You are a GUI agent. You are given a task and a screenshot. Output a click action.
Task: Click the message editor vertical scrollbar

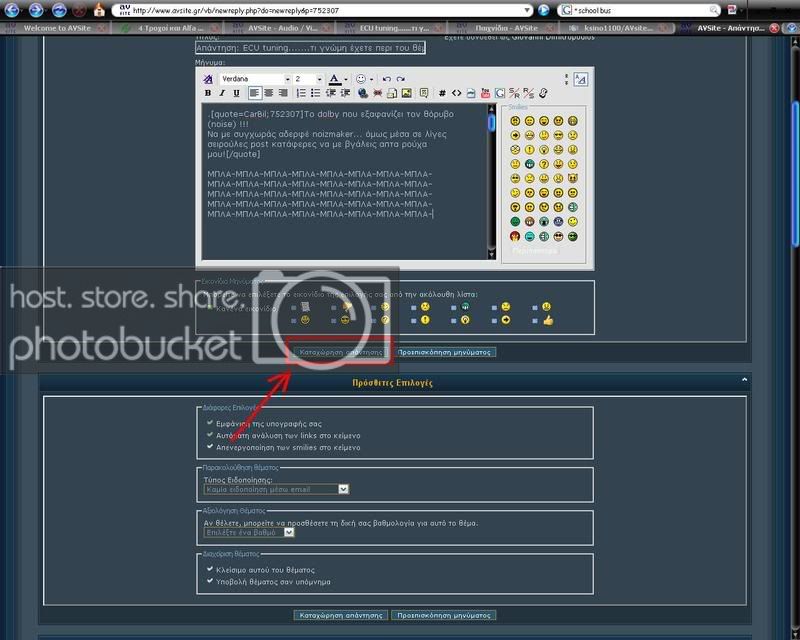coord(492,181)
